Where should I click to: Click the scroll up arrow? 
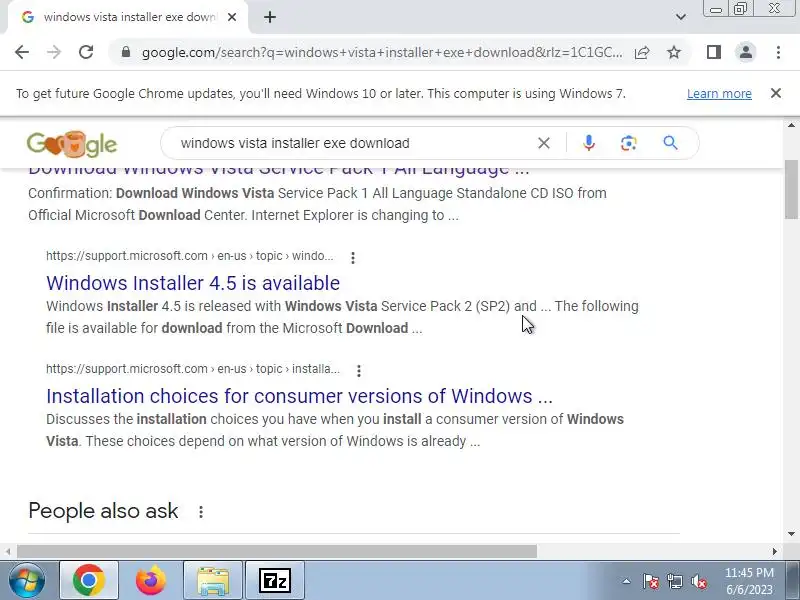tap(791, 125)
